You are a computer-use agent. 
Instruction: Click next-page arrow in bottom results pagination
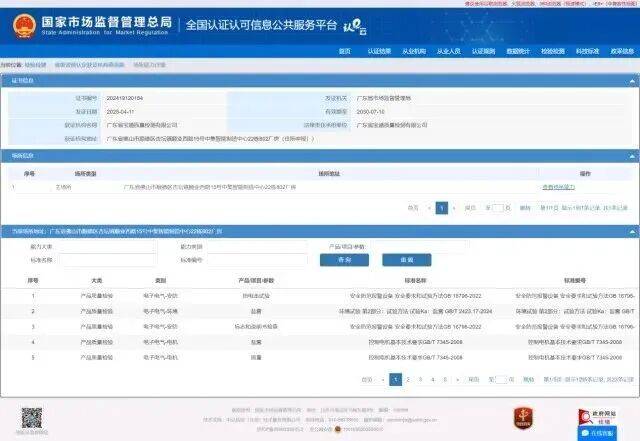(x=458, y=380)
